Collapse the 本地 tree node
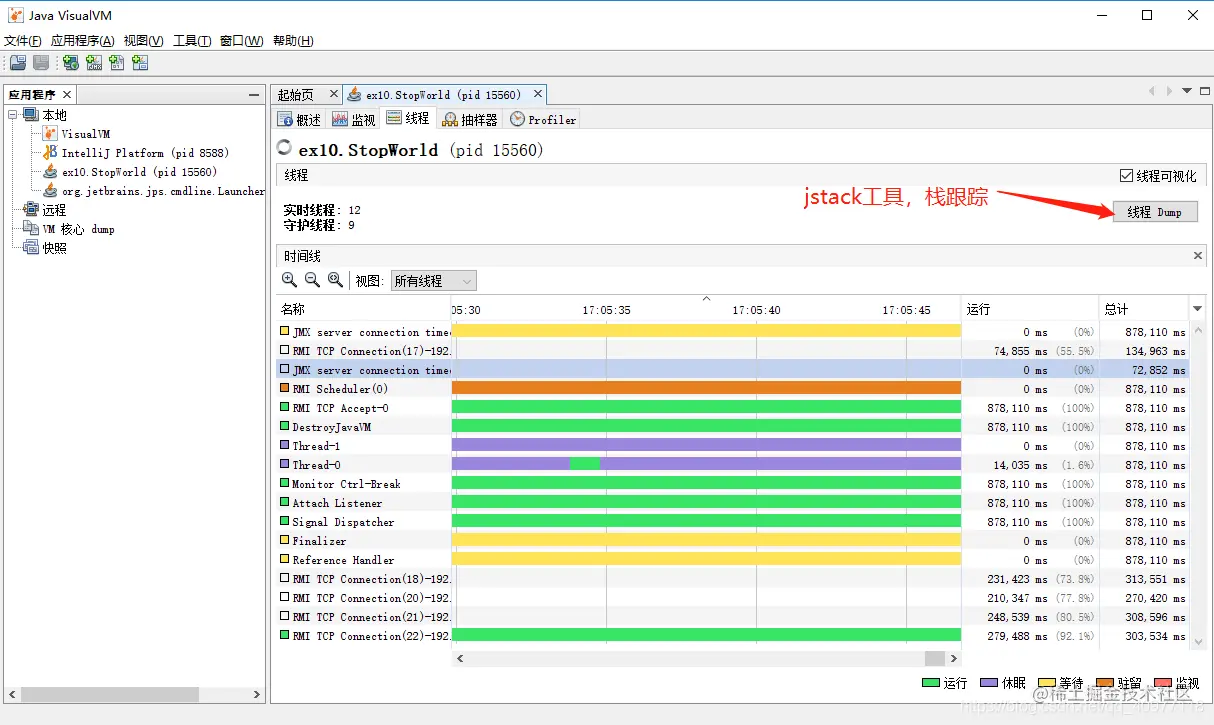The width and height of the screenshot is (1214, 725). (x=13, y=115)
